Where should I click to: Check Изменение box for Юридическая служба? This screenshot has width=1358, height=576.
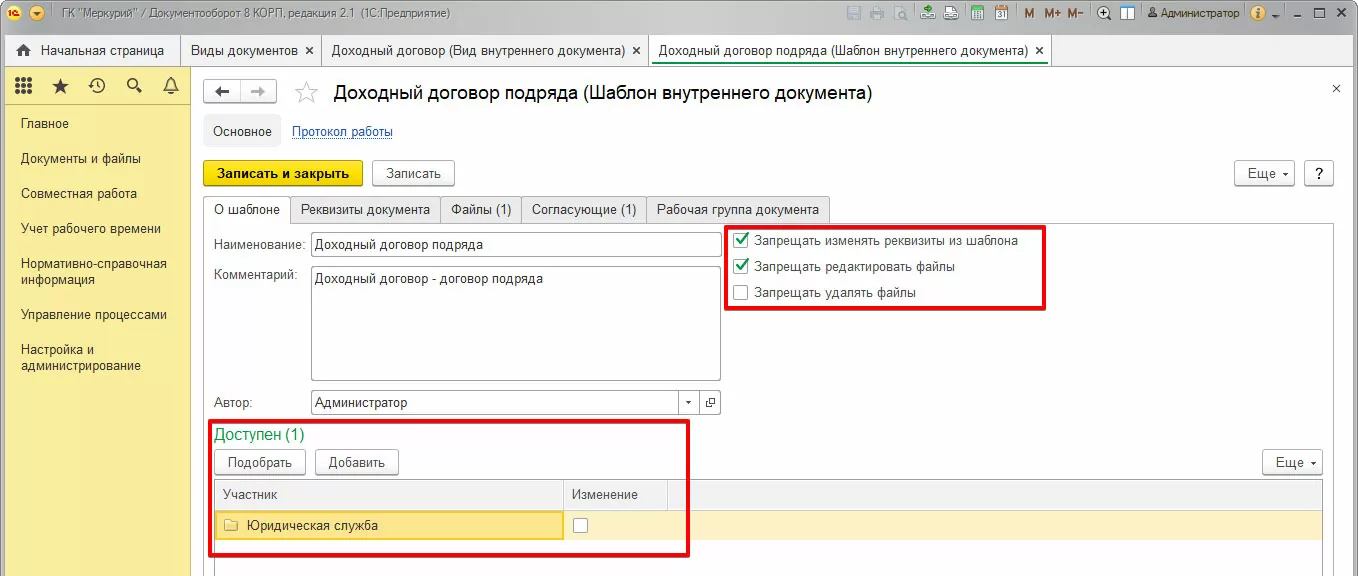(580, 526)
